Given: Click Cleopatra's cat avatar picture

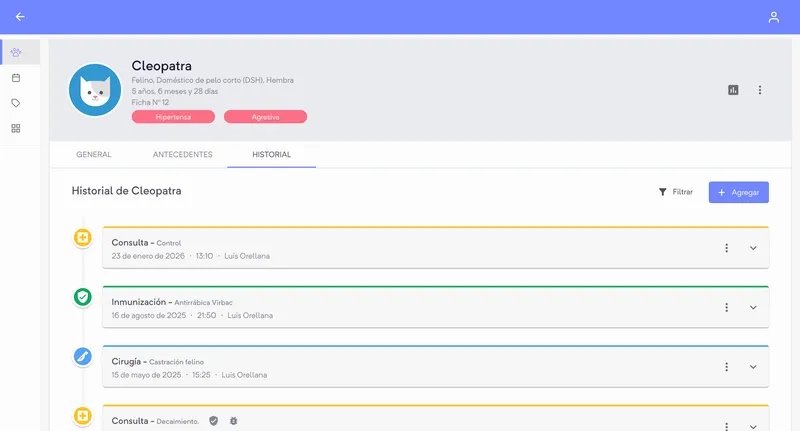Looking at the screenshot, I should click(x=95, y=90).
